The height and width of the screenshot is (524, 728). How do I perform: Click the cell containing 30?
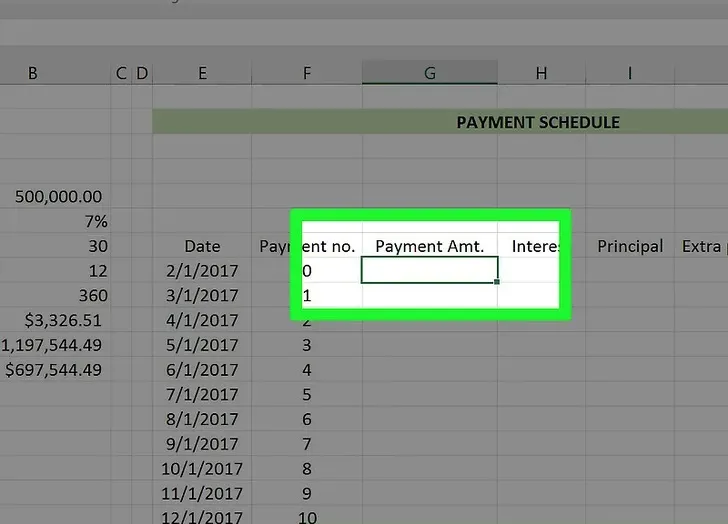click(55, 246)
